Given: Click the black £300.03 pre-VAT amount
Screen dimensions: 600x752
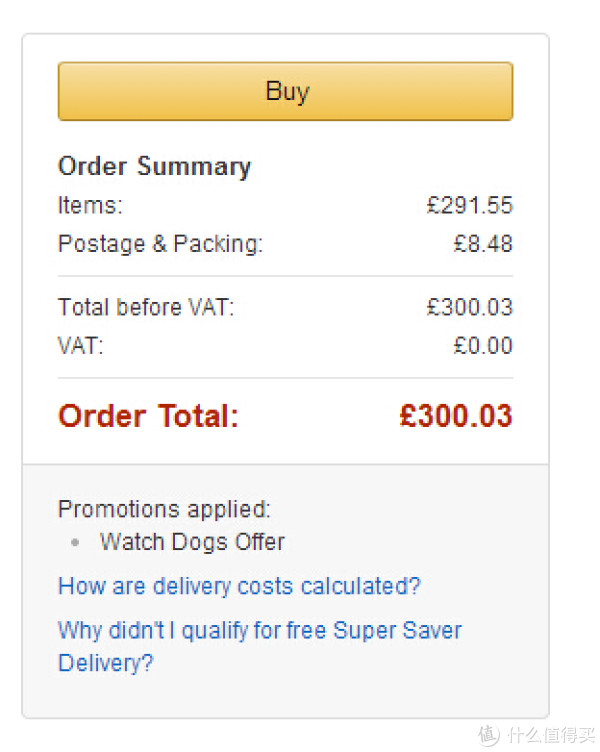Looking at the screenshot, I should (x=470, y=307).
